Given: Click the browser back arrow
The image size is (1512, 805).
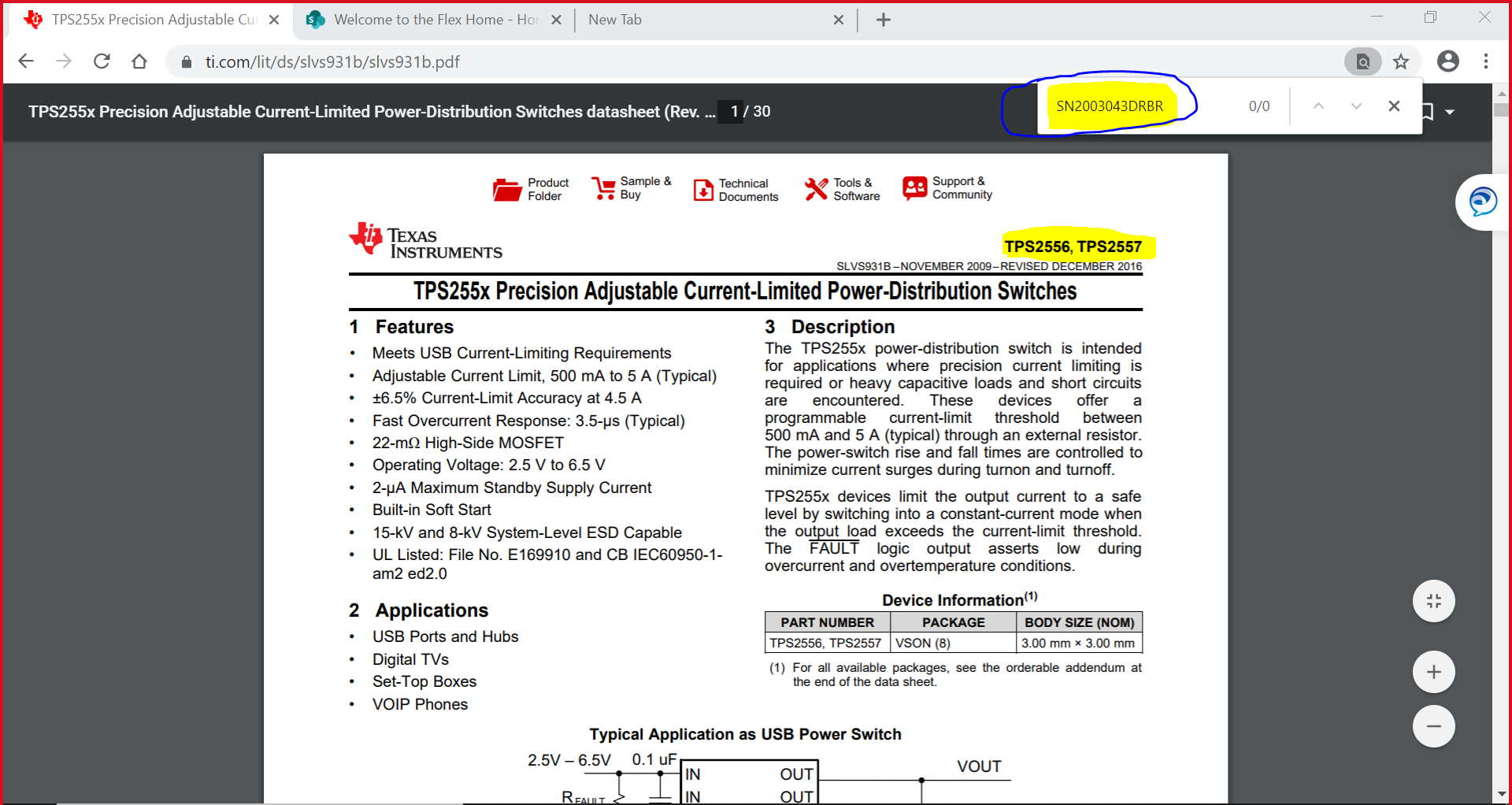Looking at the screenshot, I should click(26, 61).
